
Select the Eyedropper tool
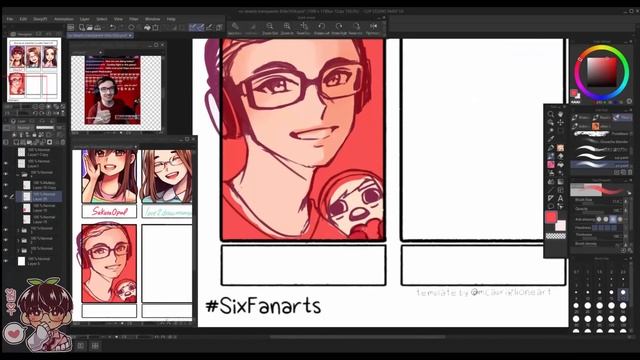click(x=551, y=139)
